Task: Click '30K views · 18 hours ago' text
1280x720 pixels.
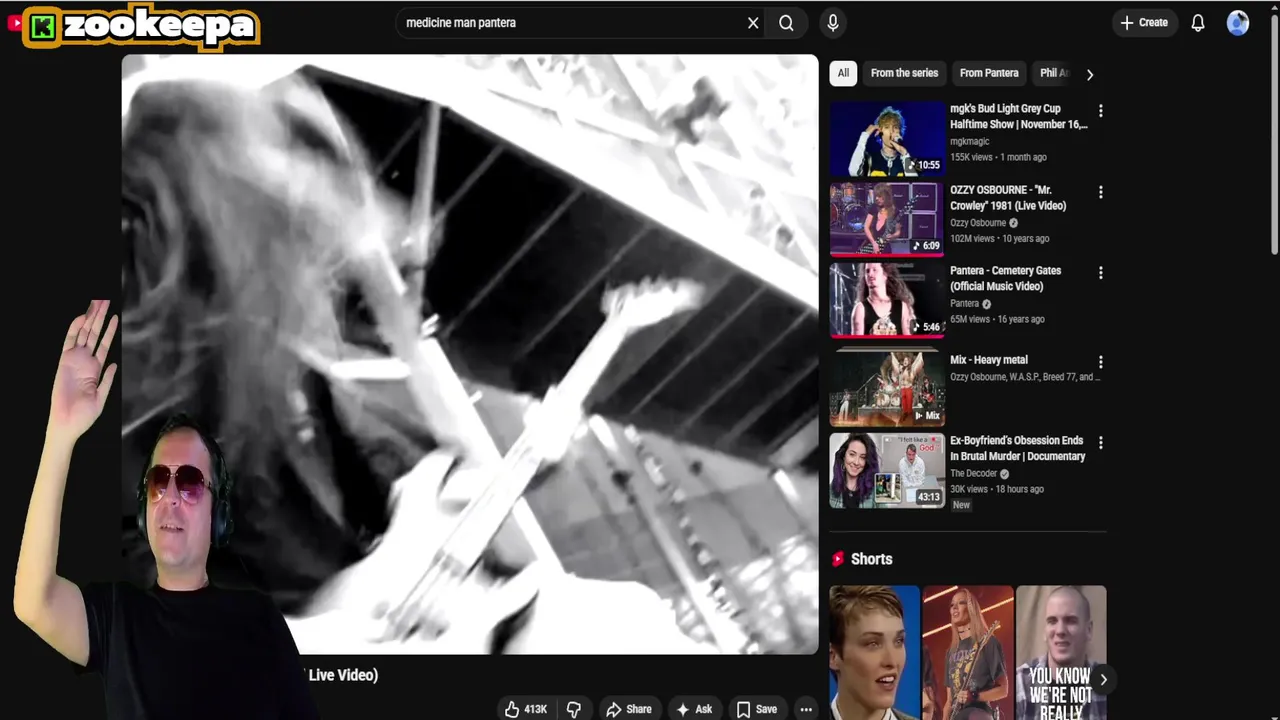Action: tap(997, 489)
